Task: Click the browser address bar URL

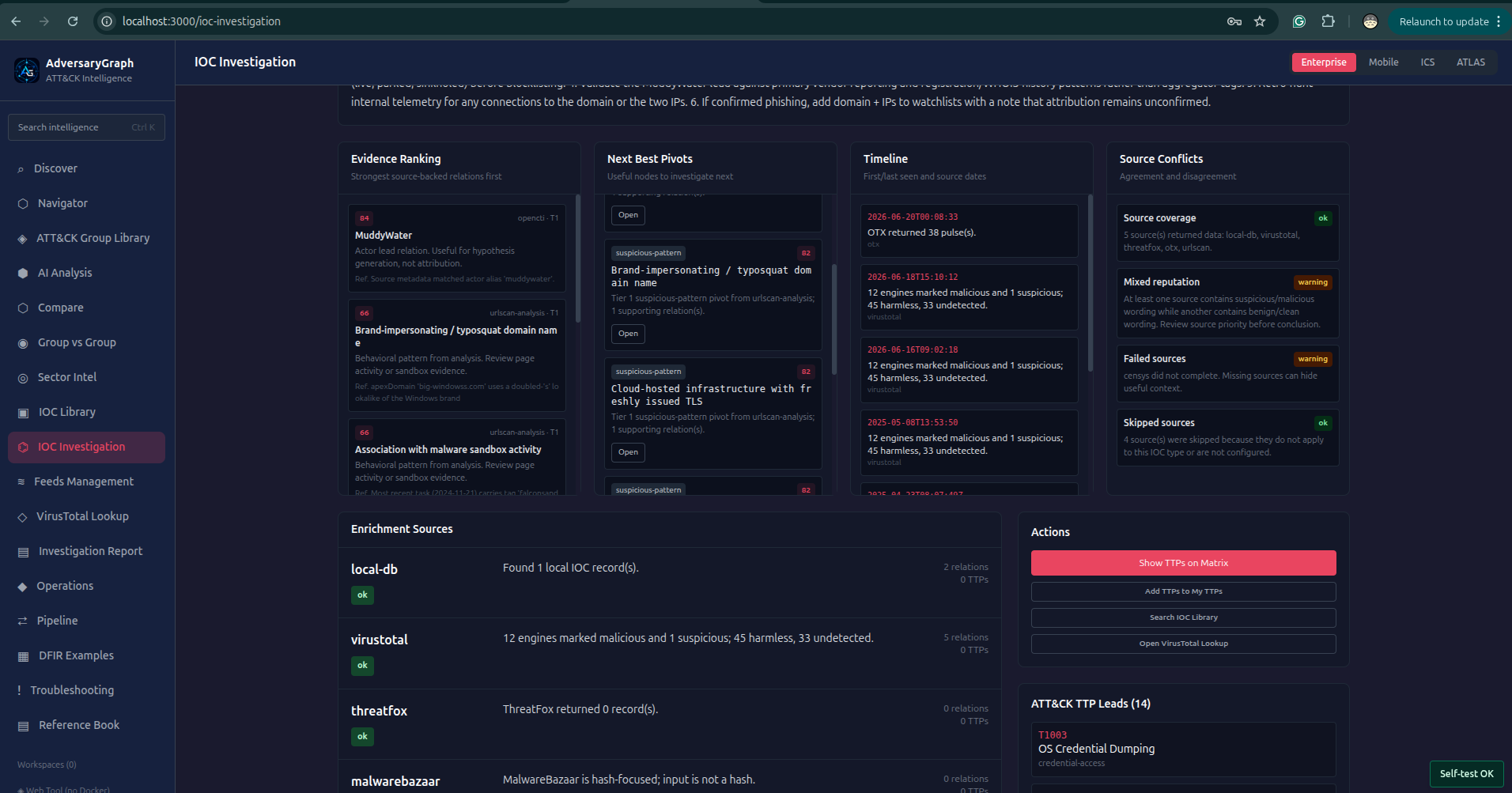Action: (x=201, y=21)
